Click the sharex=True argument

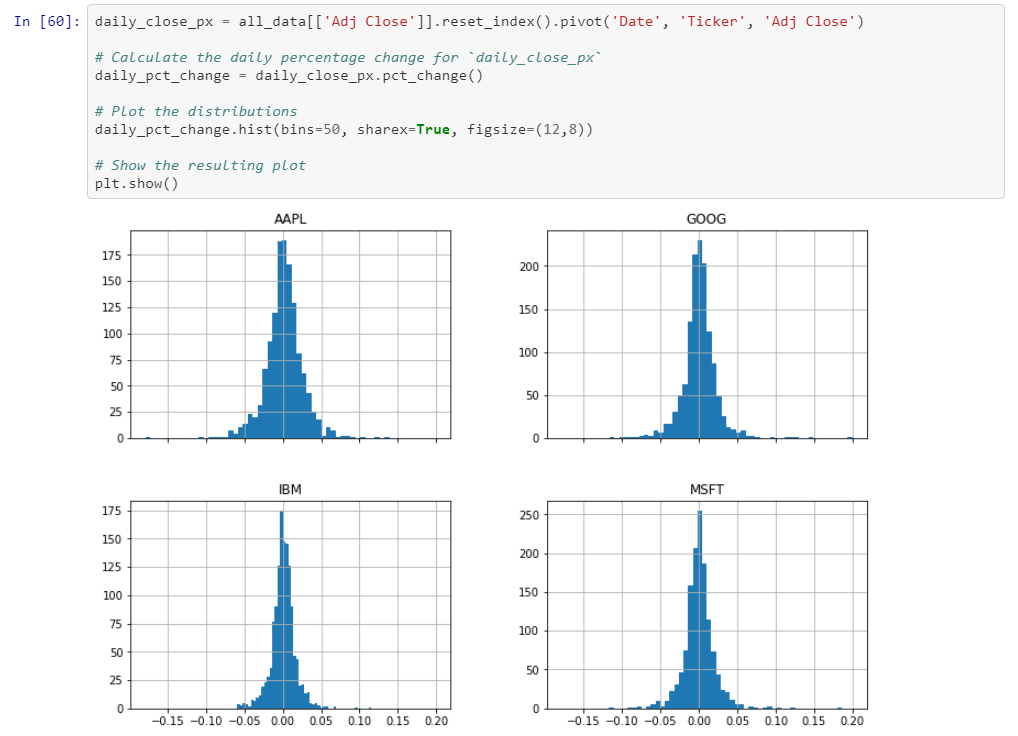[412, 129]
